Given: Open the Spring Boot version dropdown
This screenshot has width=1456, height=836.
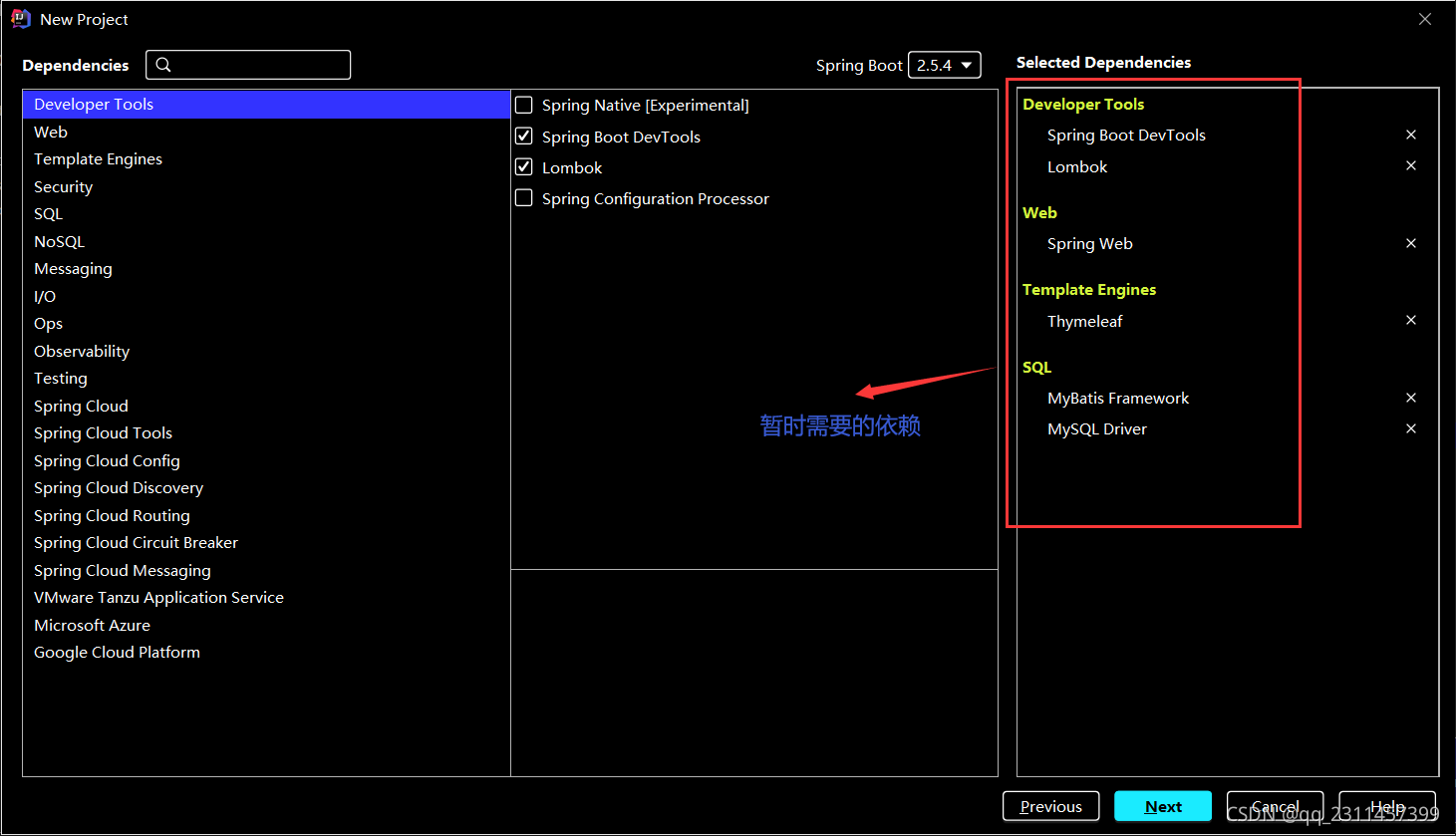Looking at the screenshot, I should [x=945, y=65].
